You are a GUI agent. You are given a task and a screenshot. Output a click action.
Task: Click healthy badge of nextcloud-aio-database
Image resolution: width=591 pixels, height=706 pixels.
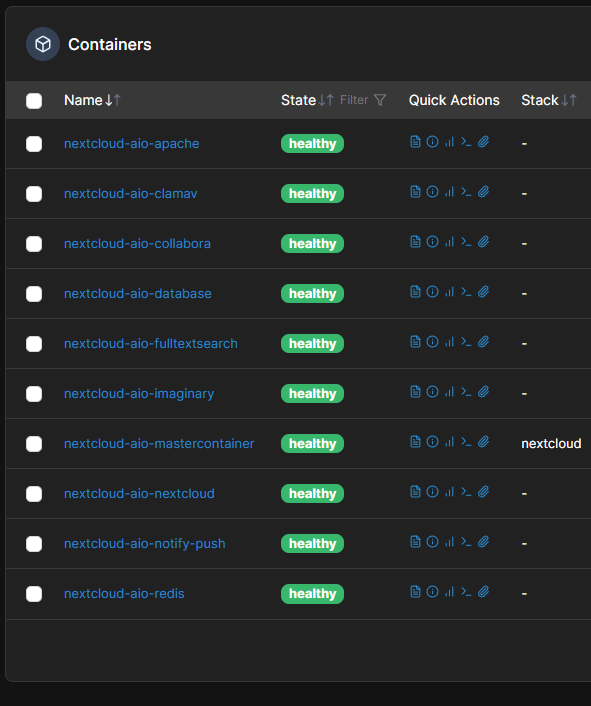pos(312,294)
